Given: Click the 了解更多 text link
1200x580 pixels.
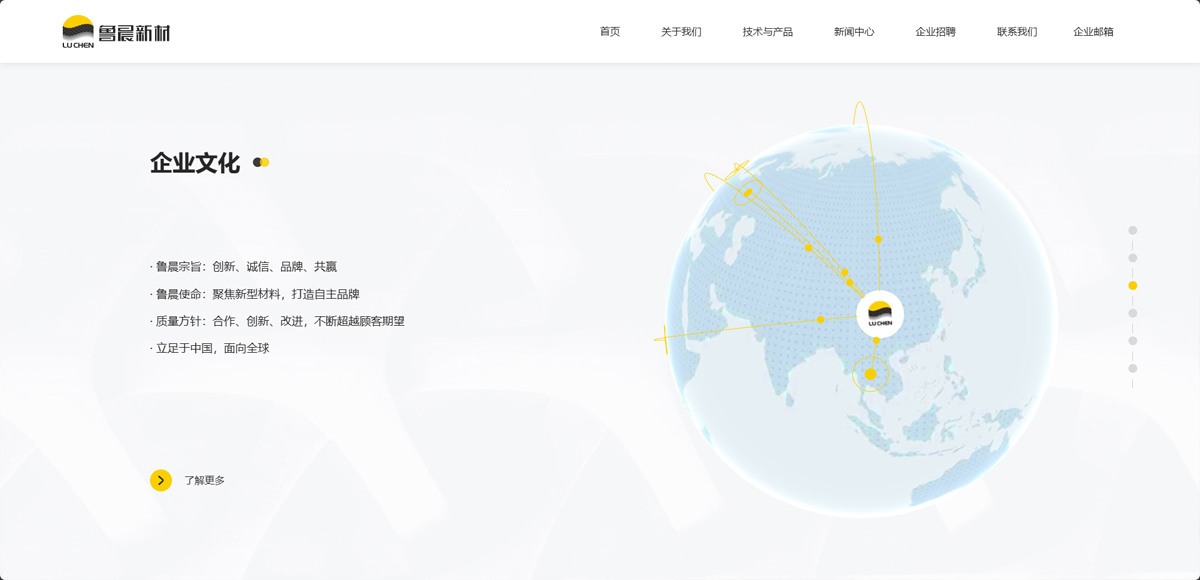Looking at the screenshot, I should 204,481.
